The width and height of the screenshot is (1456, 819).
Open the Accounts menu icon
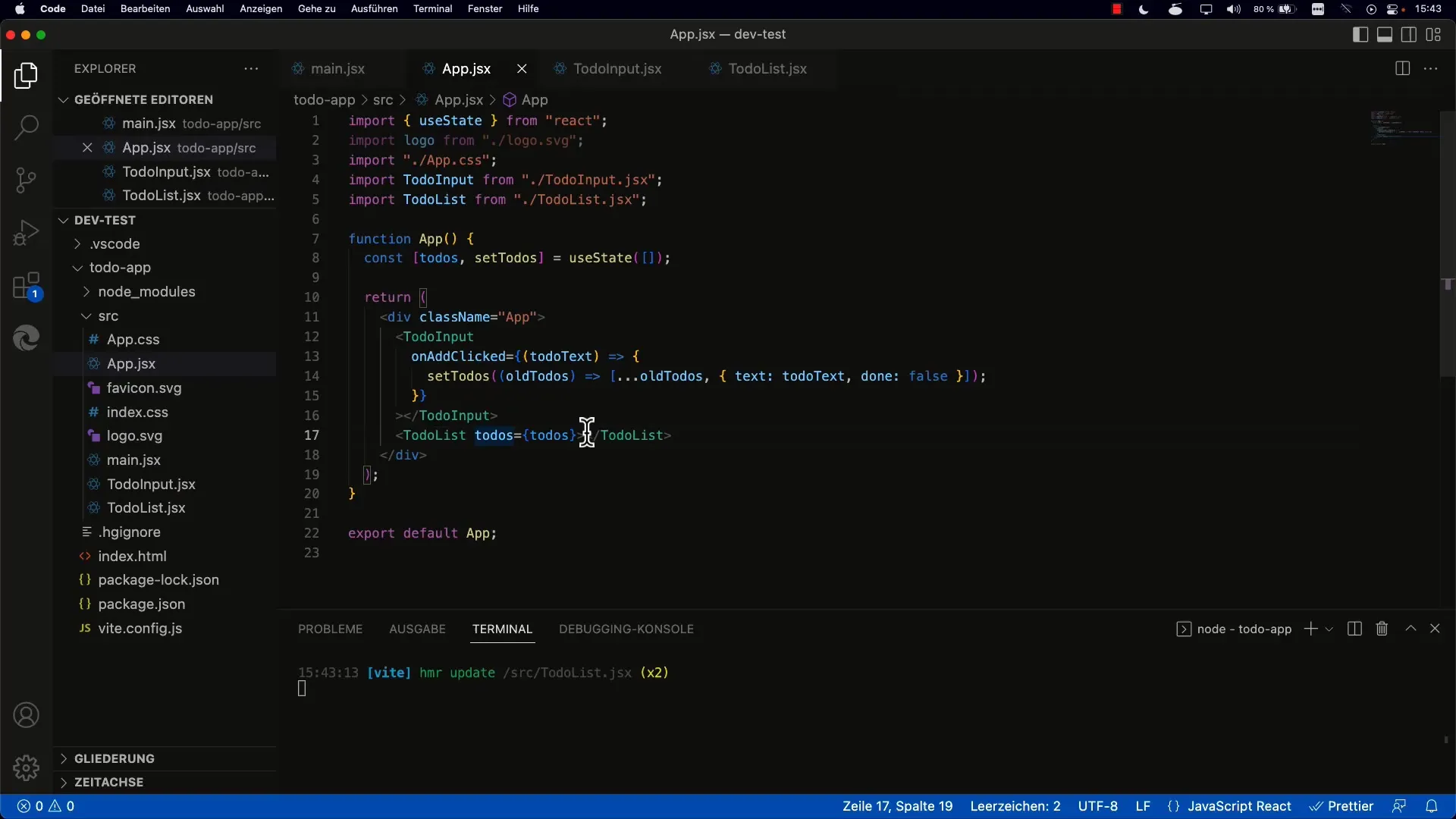point(26,715)
